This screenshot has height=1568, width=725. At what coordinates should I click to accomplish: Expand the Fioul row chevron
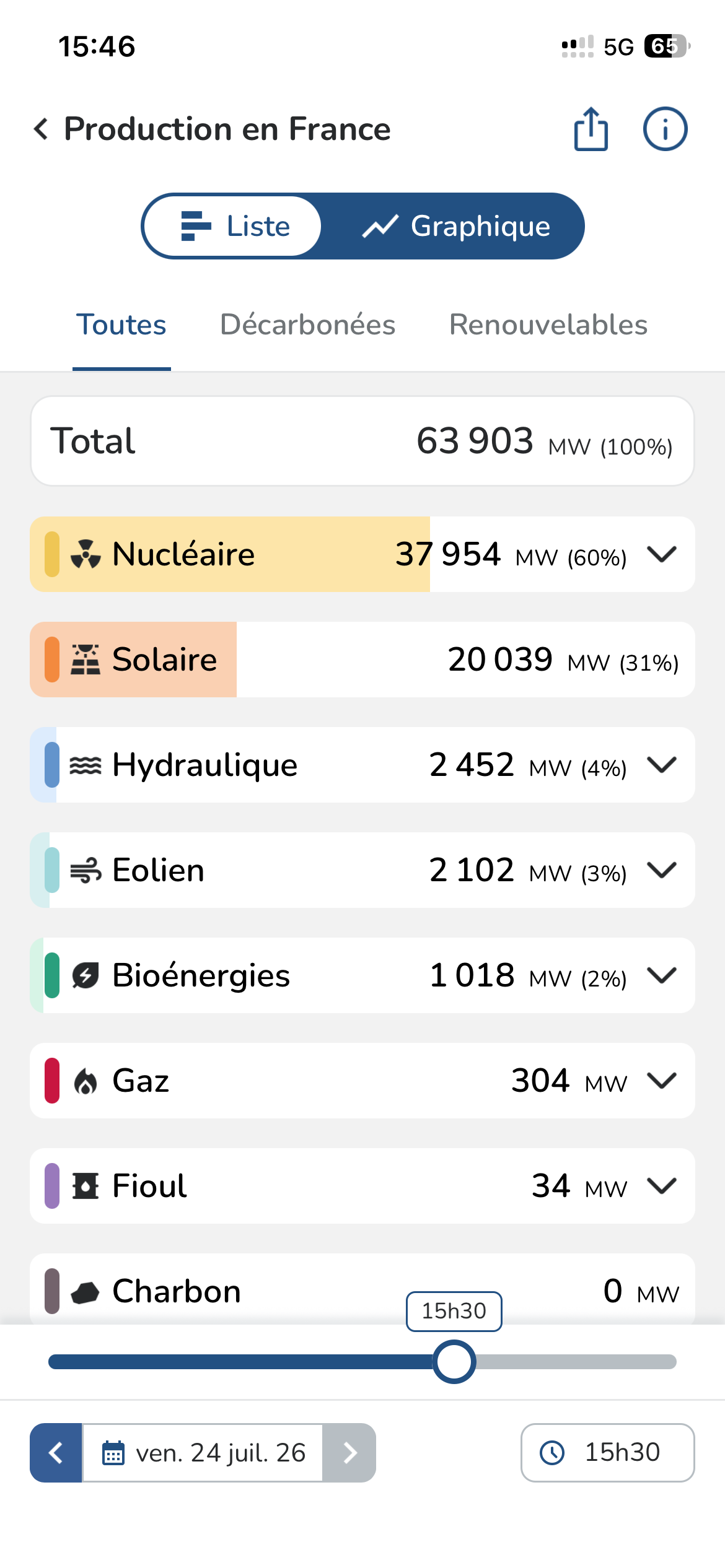point(662,1186)
